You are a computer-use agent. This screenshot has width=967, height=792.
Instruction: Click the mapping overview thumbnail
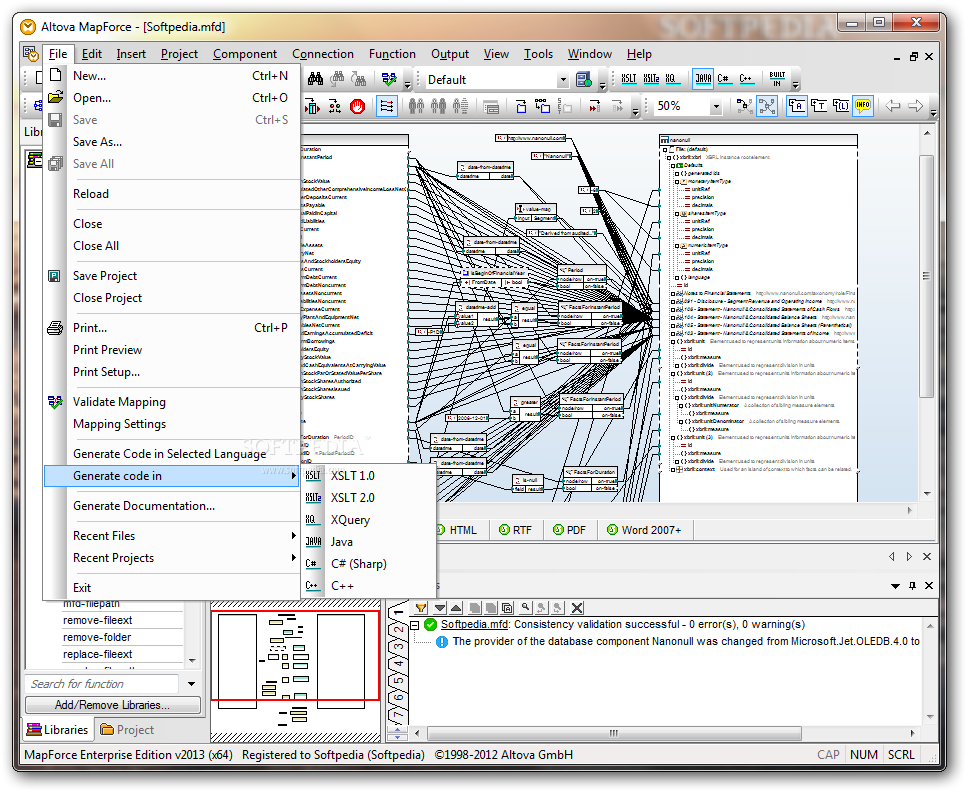pos(295,670)
